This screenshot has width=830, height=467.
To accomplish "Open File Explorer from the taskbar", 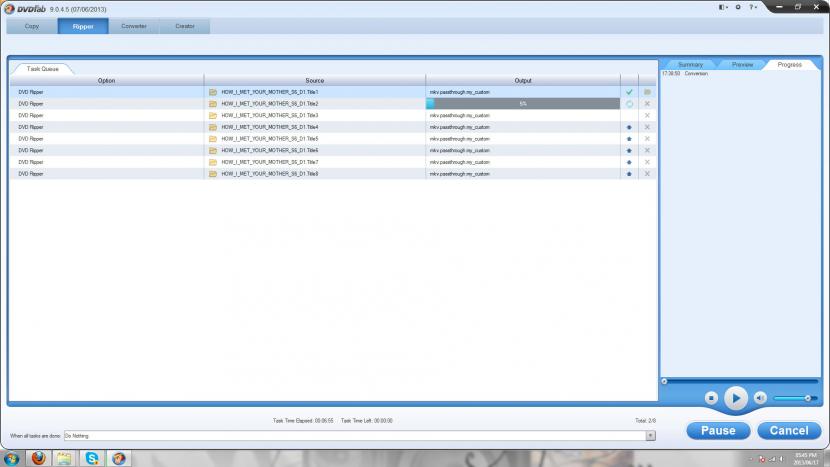I will tap(64, 458).
